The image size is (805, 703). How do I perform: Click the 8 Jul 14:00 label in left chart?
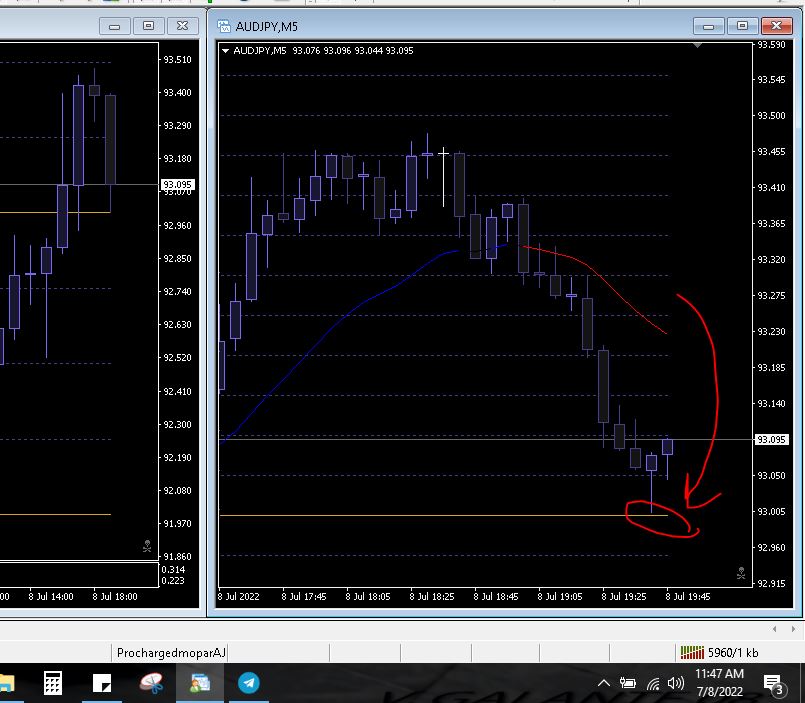pyautogui.click(x=51, y=597)
